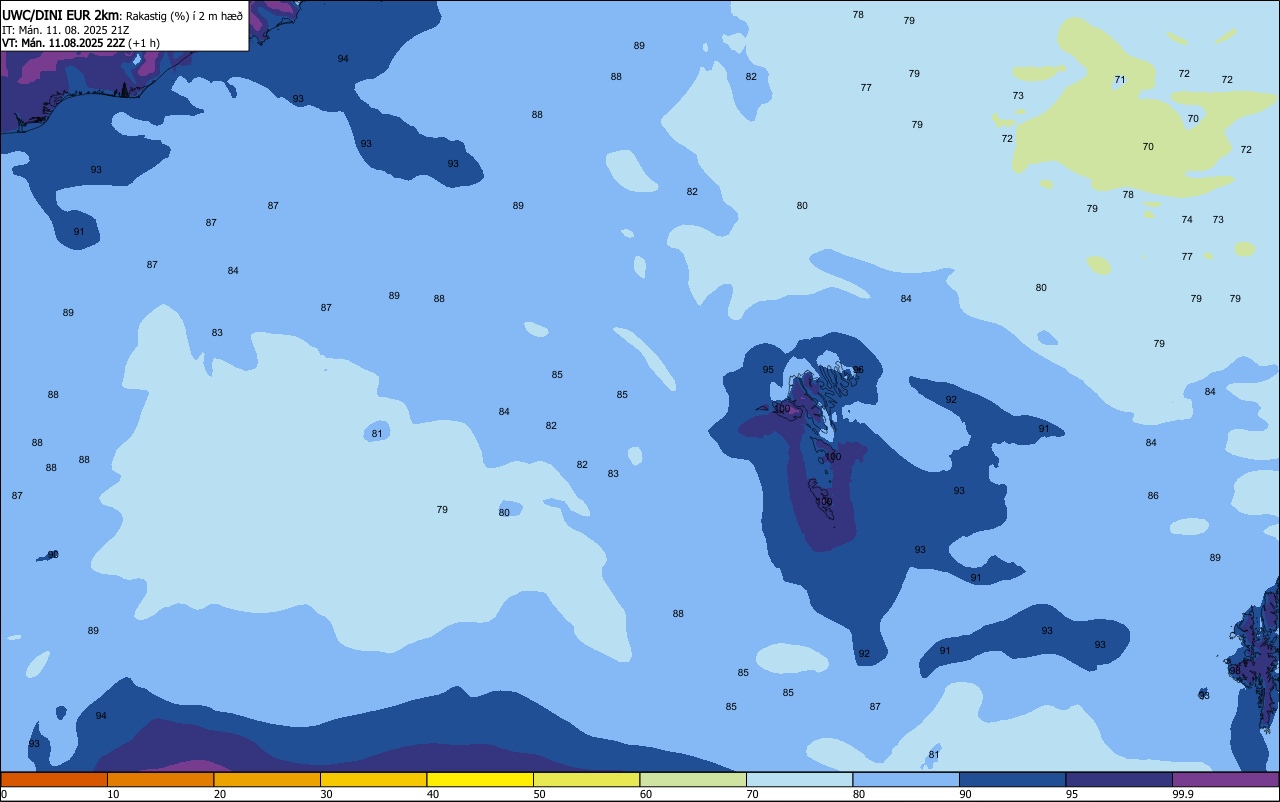1280x802 pixels.
Task: Click the label "Rakastig (%) í 2 m hæð"
Action: [x=184, y=16]
